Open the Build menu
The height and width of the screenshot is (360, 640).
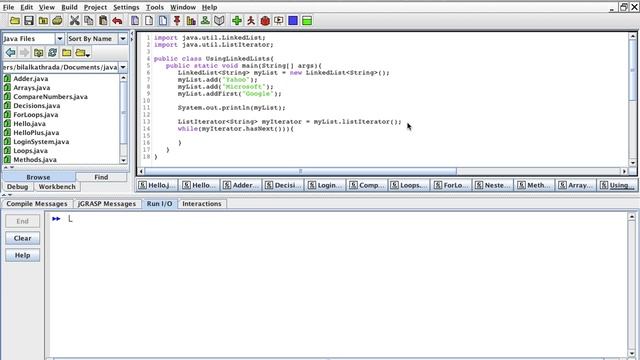69,7
